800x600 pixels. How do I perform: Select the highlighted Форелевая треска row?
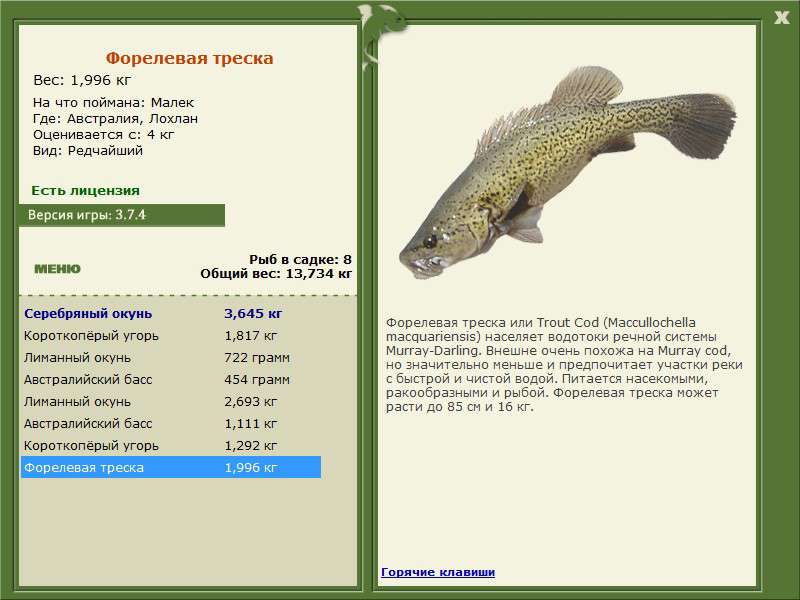pos(171,467)
